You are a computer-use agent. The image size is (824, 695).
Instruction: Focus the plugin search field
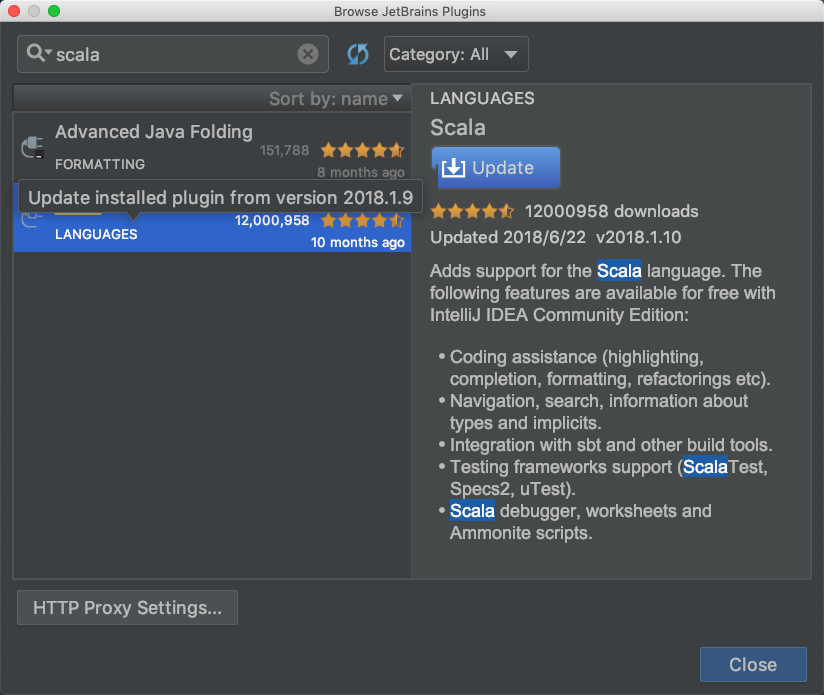[x=173, y=54]
